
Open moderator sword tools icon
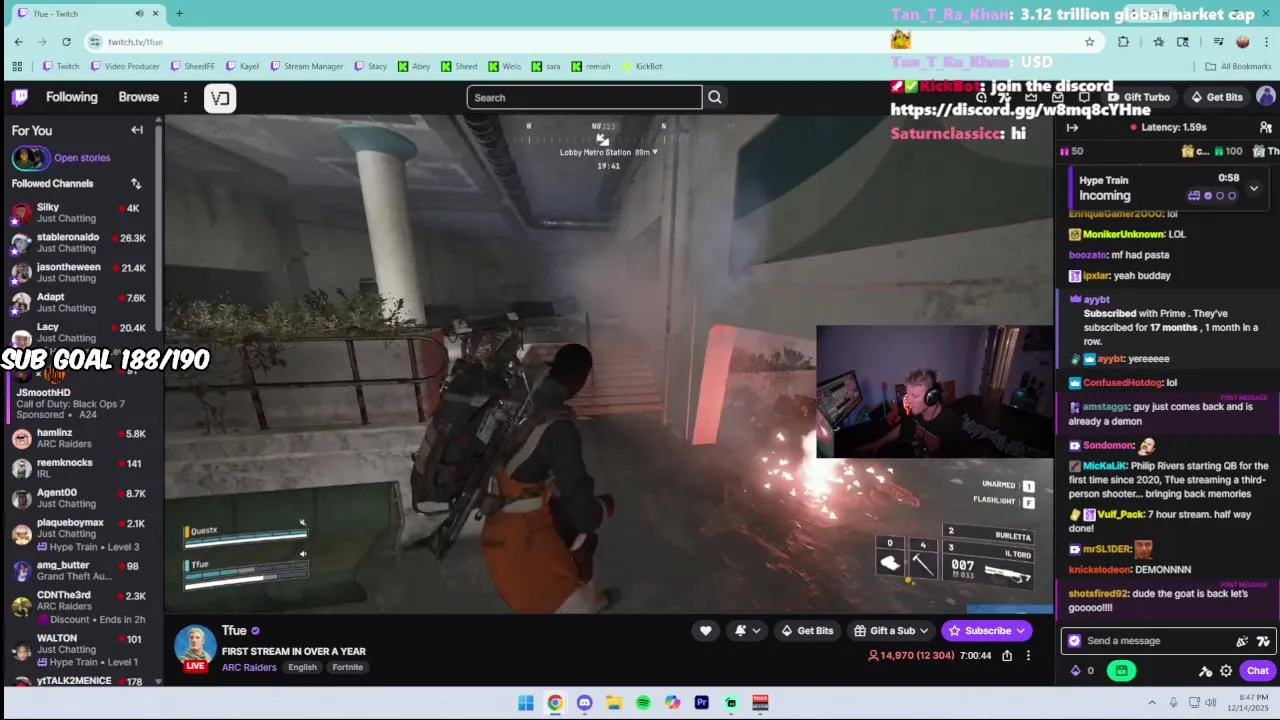(x=1205, y=671)
